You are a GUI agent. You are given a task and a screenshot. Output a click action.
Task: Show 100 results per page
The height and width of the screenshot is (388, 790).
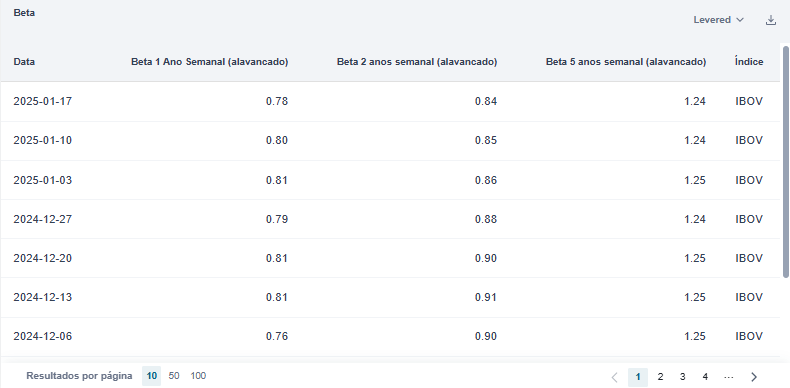click(x=198, y=376)
